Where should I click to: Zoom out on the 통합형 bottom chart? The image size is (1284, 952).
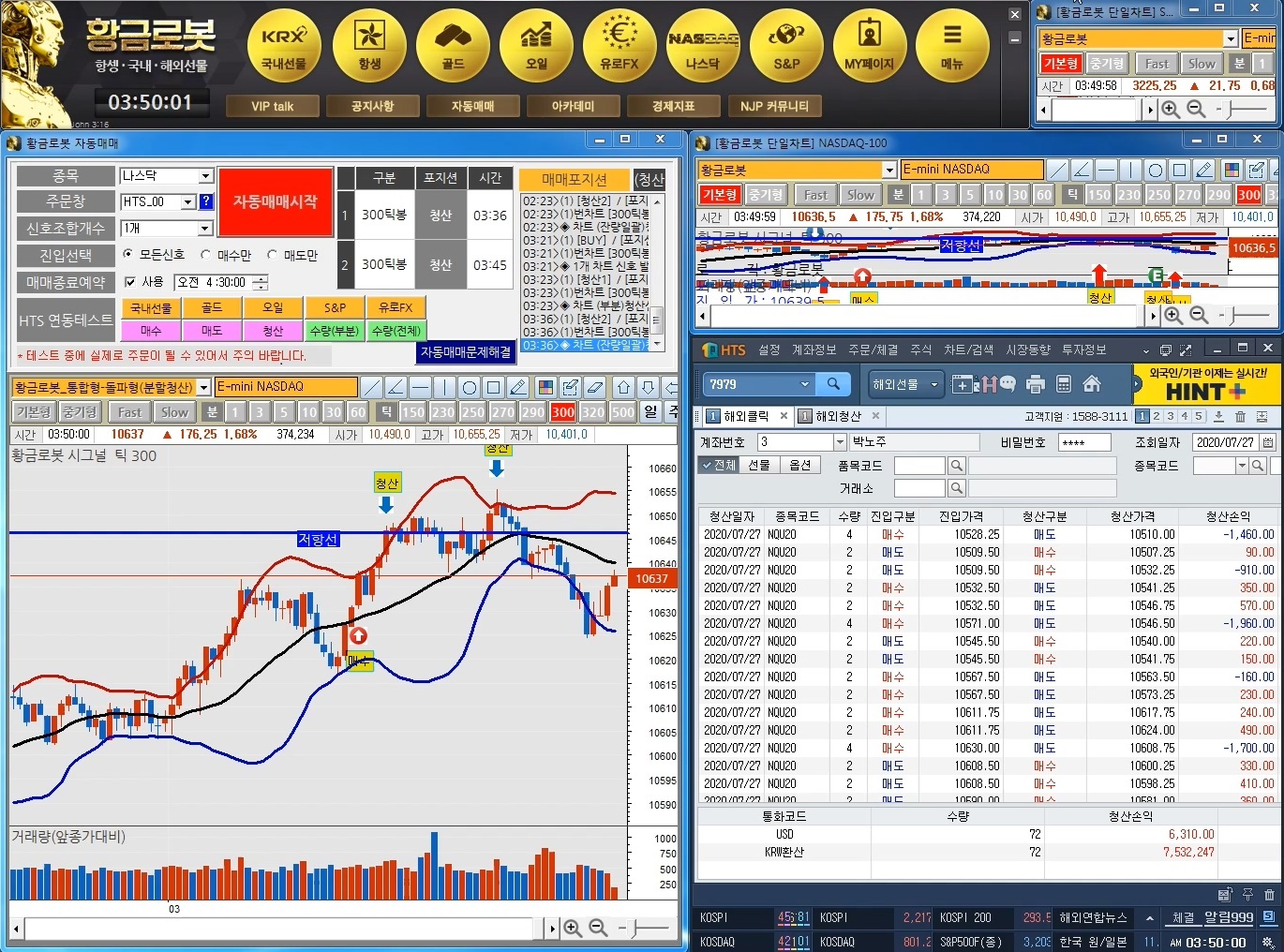click(598, 929)
